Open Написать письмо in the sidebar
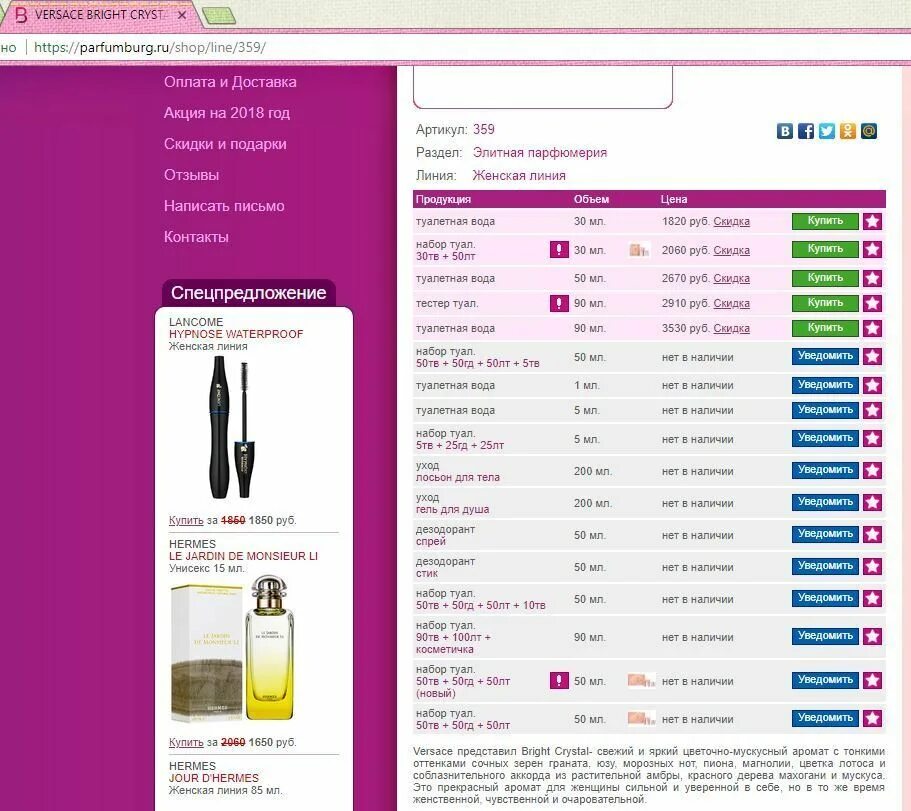 pyautogui.click(x=224, y=206)
